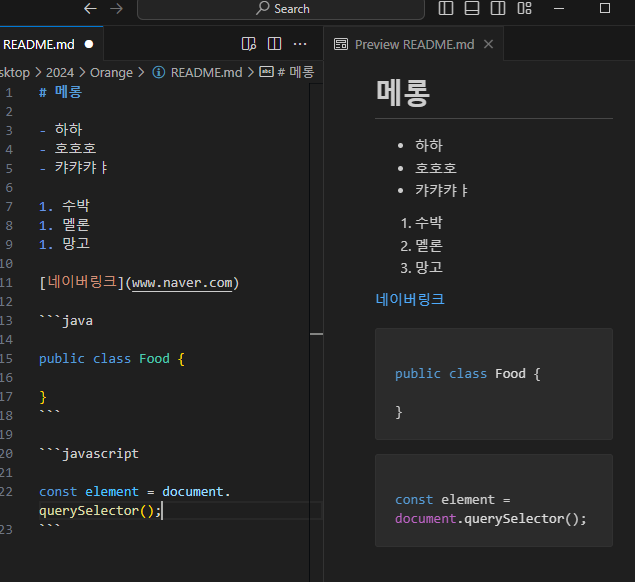The height and width of the screenshot is (582, 635).
Task: Click the wrapped querySelector(); line in the editor
Action: click(x=100, y=511)
